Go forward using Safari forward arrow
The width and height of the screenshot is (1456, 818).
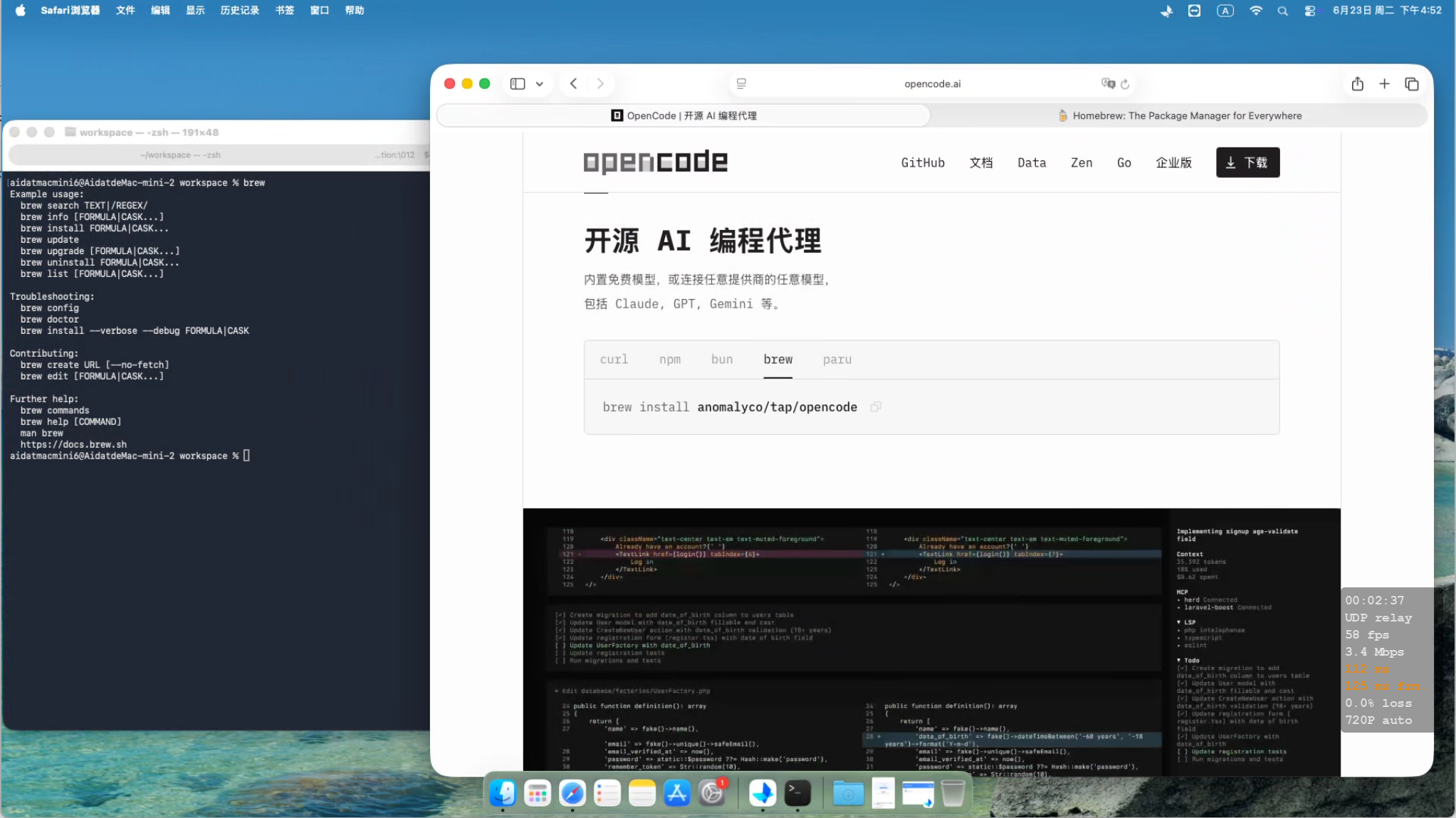pyautogui.click(x=600, y=83)
